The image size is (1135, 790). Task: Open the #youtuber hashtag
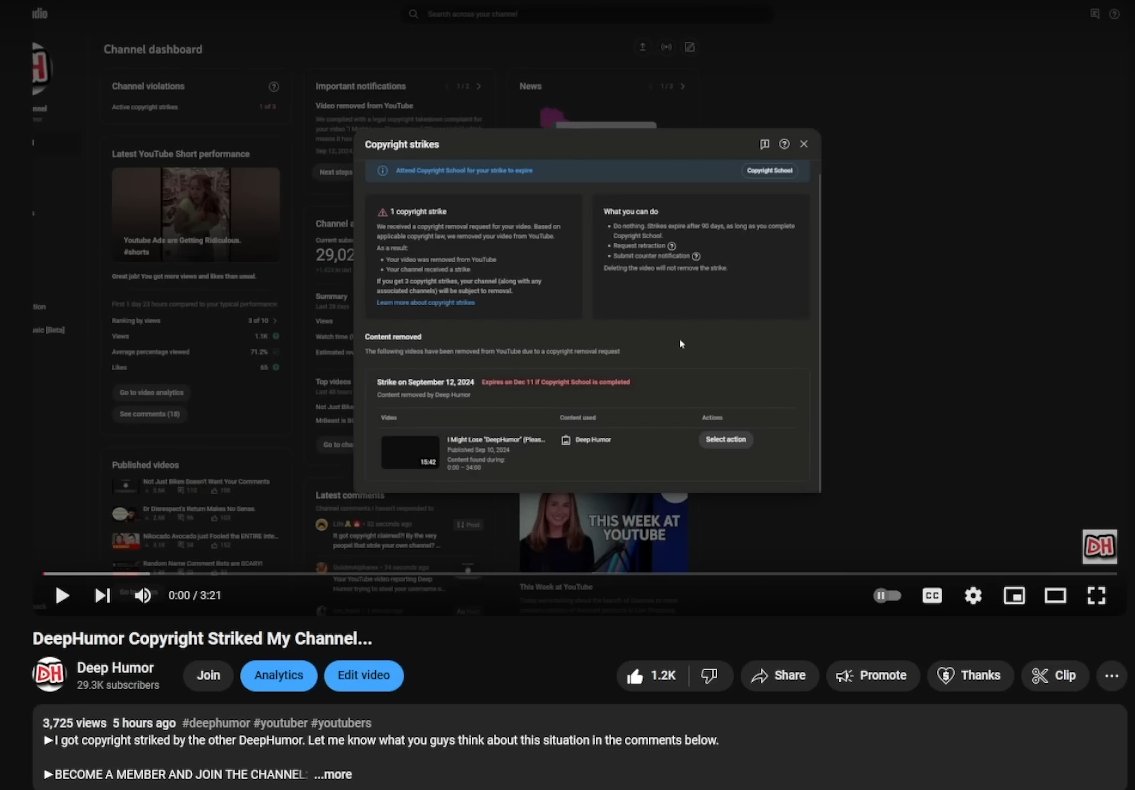(280, 723)
